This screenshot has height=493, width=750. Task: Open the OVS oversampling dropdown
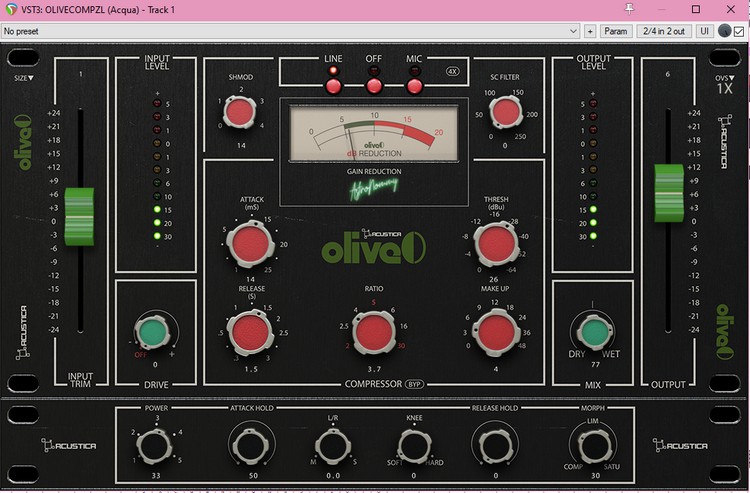click(725, 78)
